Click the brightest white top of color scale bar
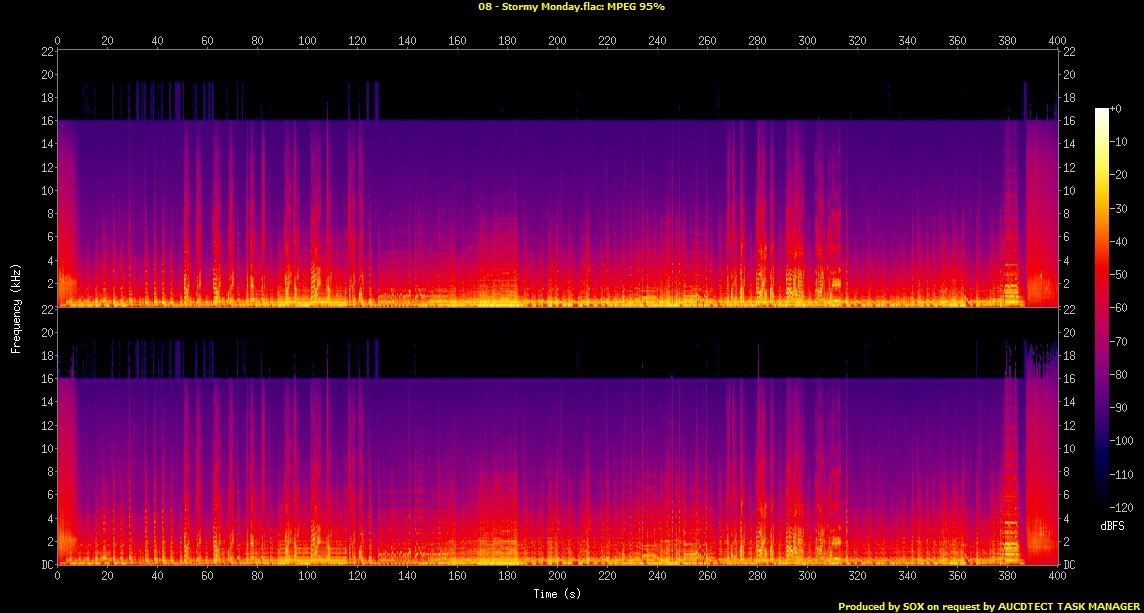The height and width of the screenshot is (613, 1144). pyautogui.click(x=1102, y=111)
